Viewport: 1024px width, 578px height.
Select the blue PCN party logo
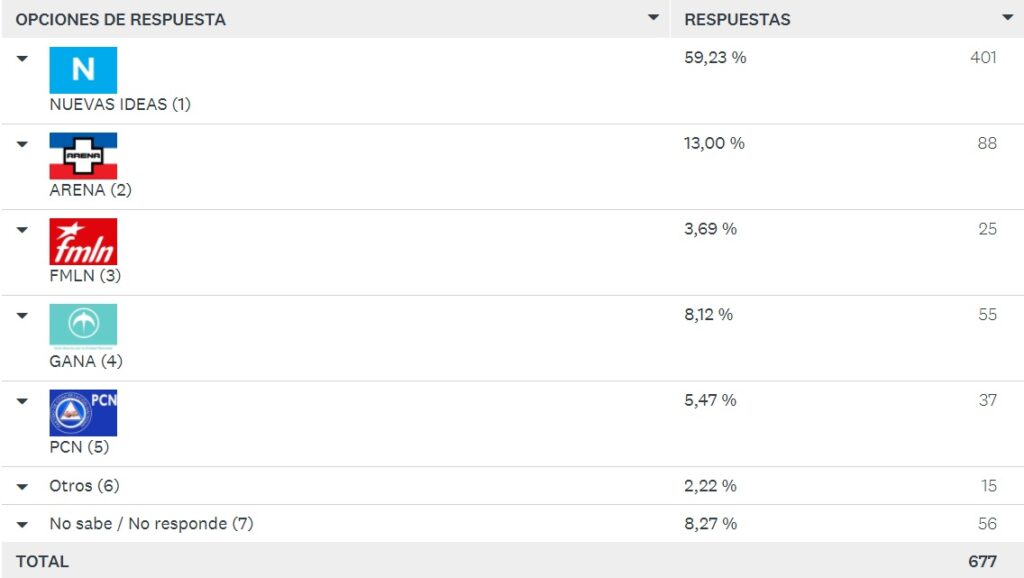(x=83, y=412)
